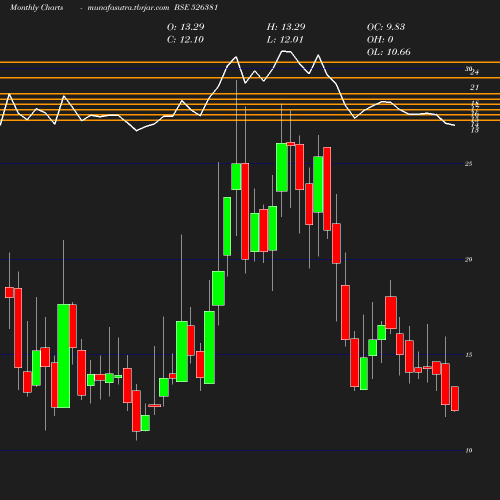Click the last red candle at far right

pos(455,399)
